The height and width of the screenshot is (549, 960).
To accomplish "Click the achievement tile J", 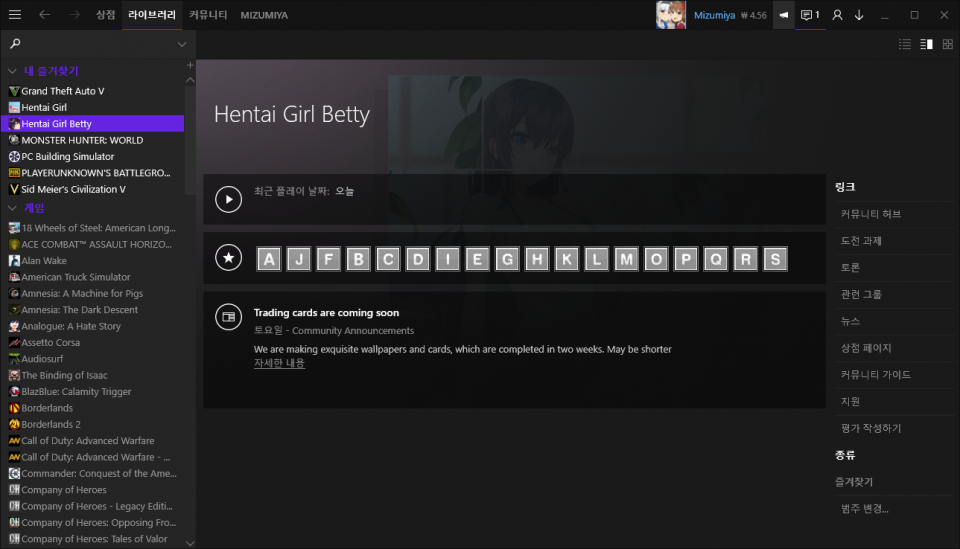I will (x=299, y=259).
